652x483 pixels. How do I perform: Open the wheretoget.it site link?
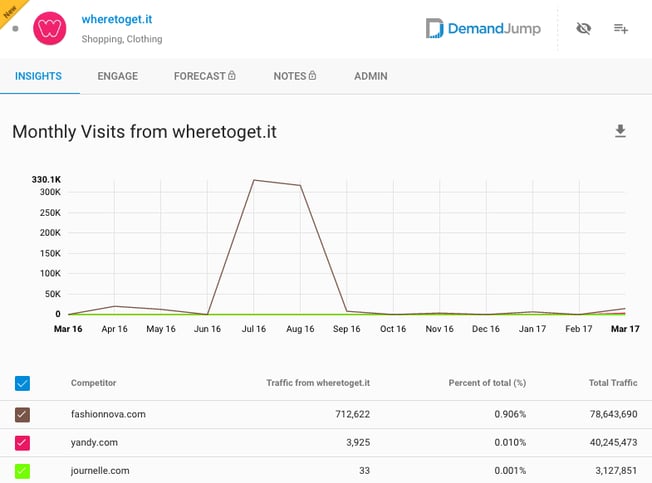pos(117,19)
